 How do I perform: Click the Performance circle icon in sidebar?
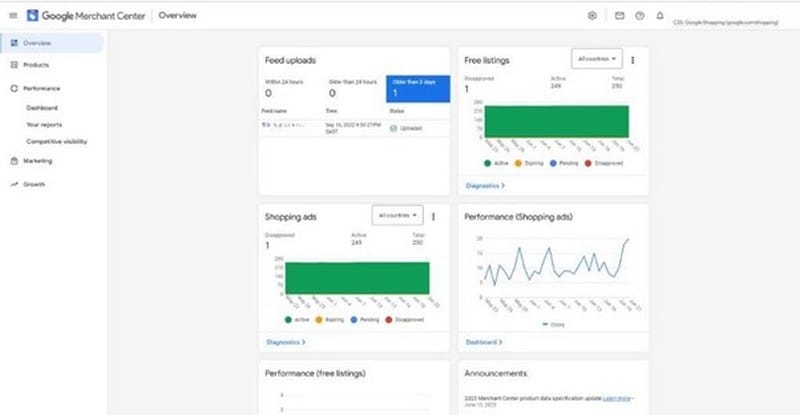coord(14,88)
